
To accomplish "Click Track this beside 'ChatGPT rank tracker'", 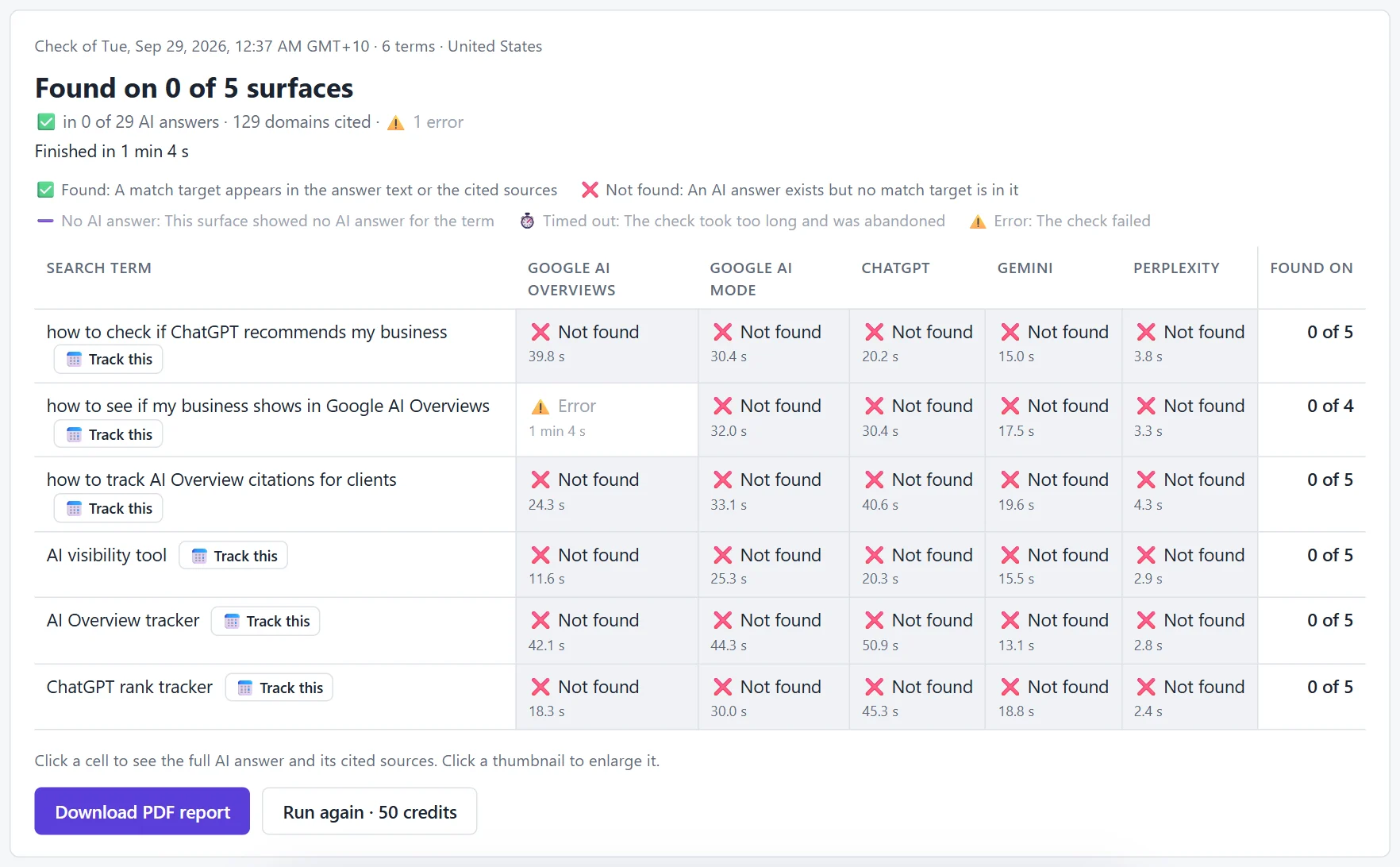I will (279, 688).
